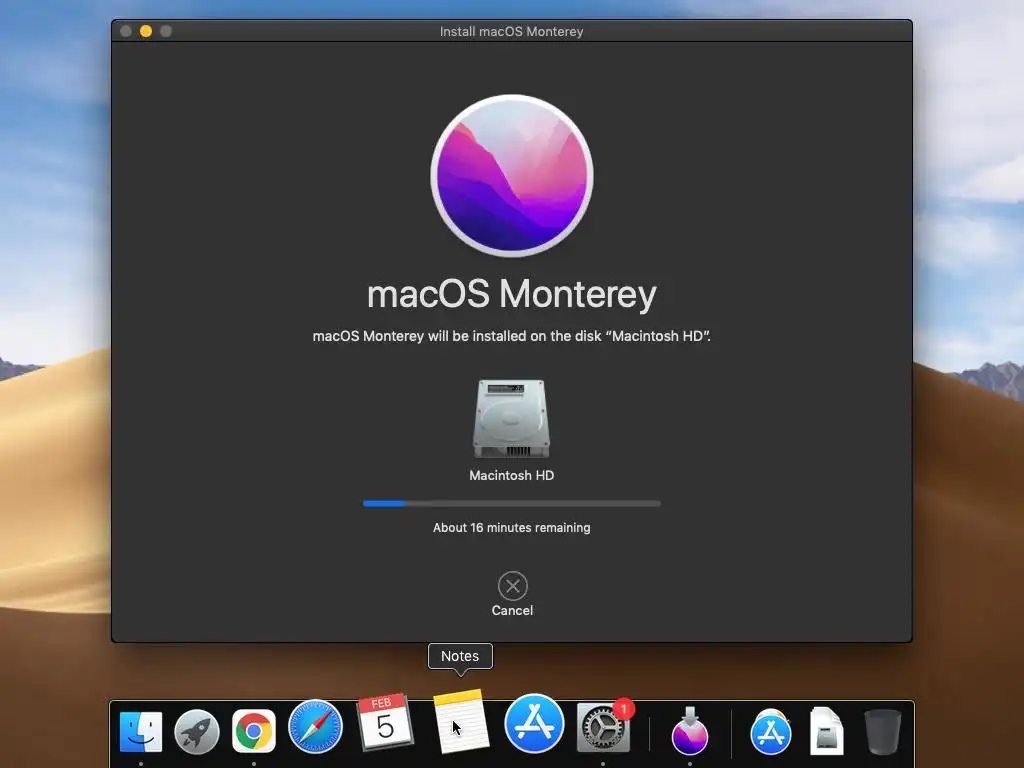1024x768 pixels.
Task: Click the Notes tooltip label above Dock
Action: tap(460, 656)
